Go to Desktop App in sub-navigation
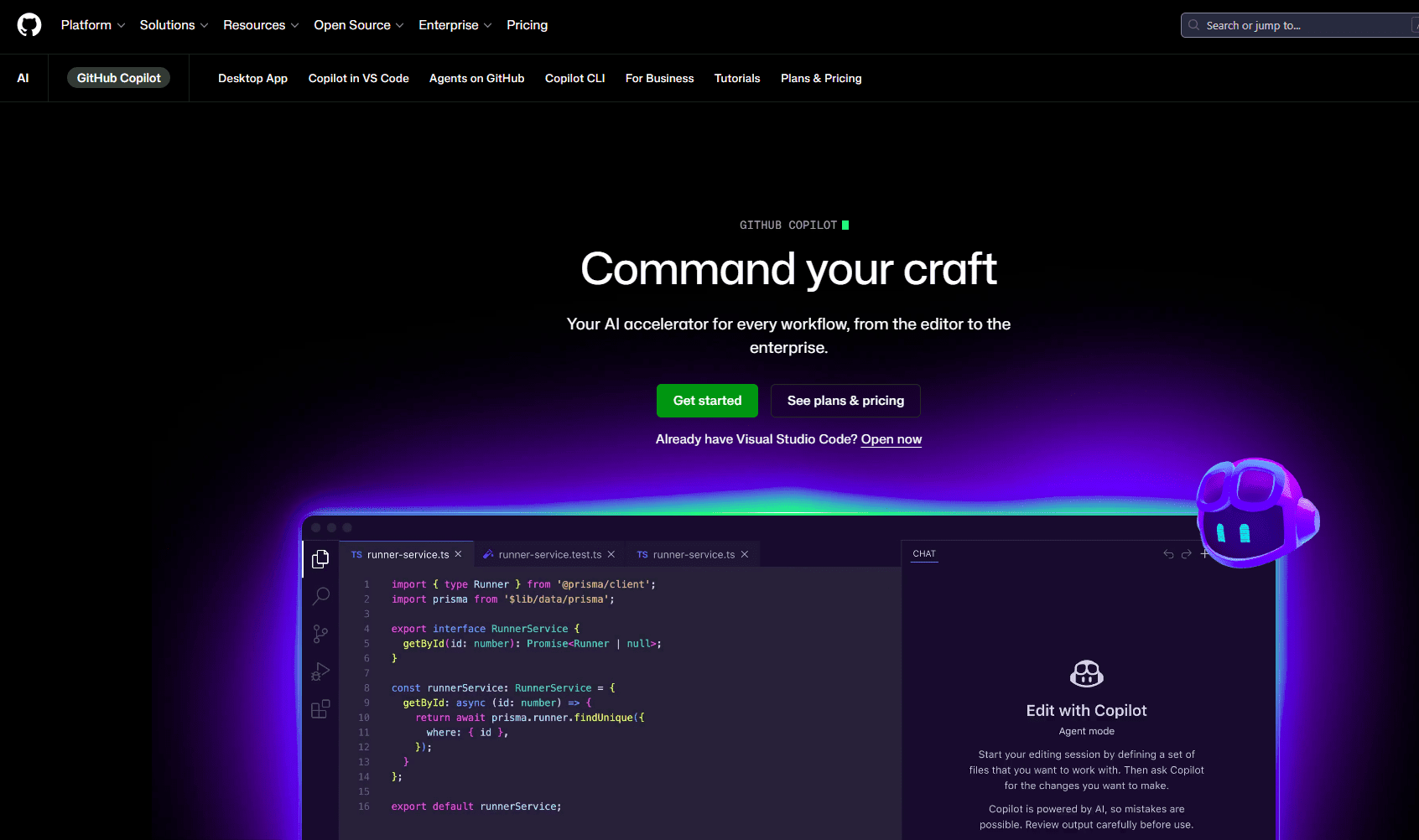 [252, 78]
